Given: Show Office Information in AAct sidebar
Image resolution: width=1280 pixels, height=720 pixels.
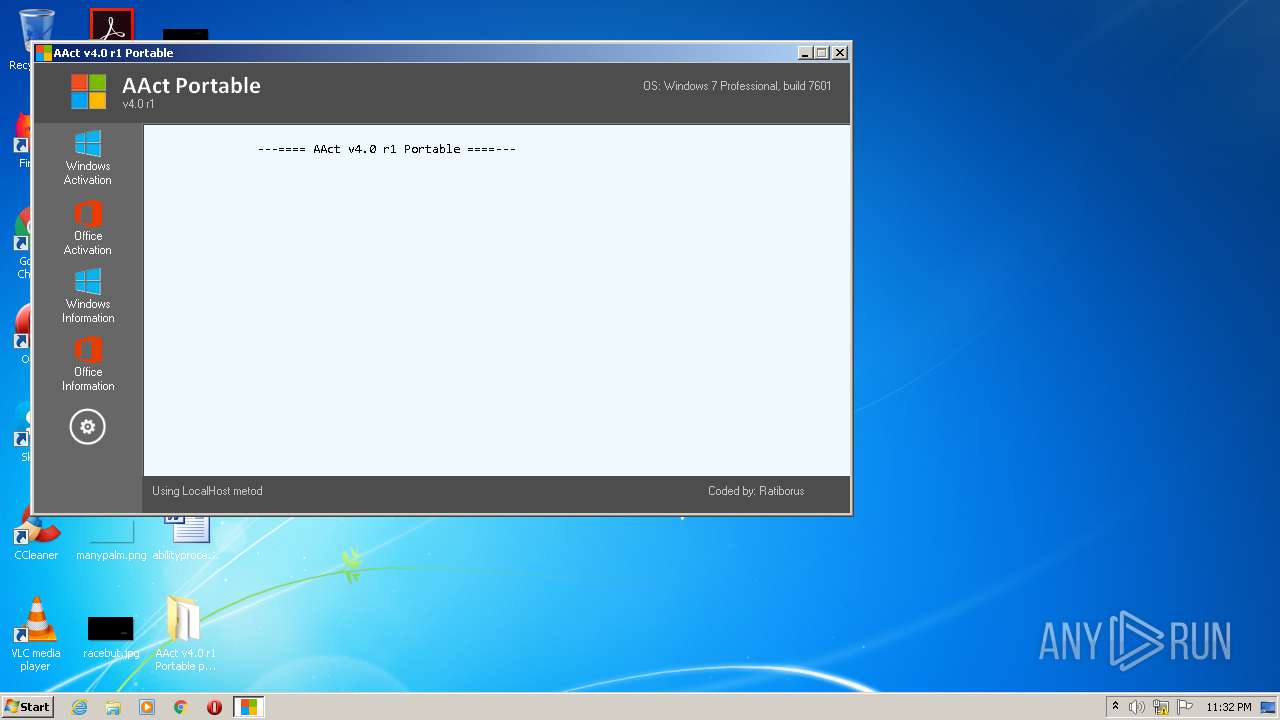Looking at the screenshot, I should pos(88,364).
